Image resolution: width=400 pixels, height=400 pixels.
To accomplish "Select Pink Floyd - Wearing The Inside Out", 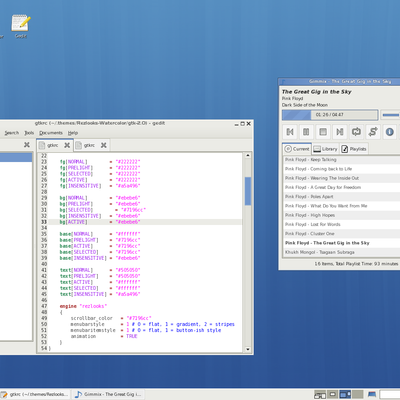I will (x=342, y=178).
